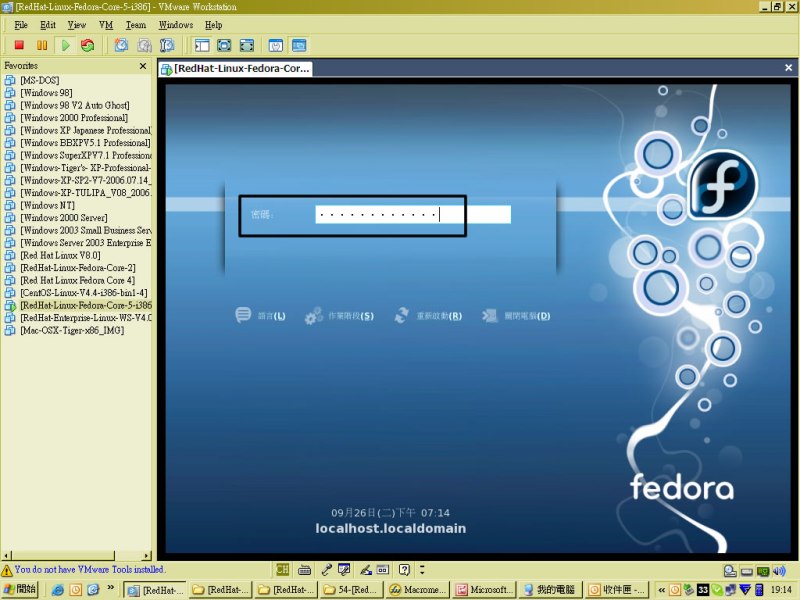Select [CentOS-Linux-V4.4-i386-bin1-4] favorite

[84, 293]
